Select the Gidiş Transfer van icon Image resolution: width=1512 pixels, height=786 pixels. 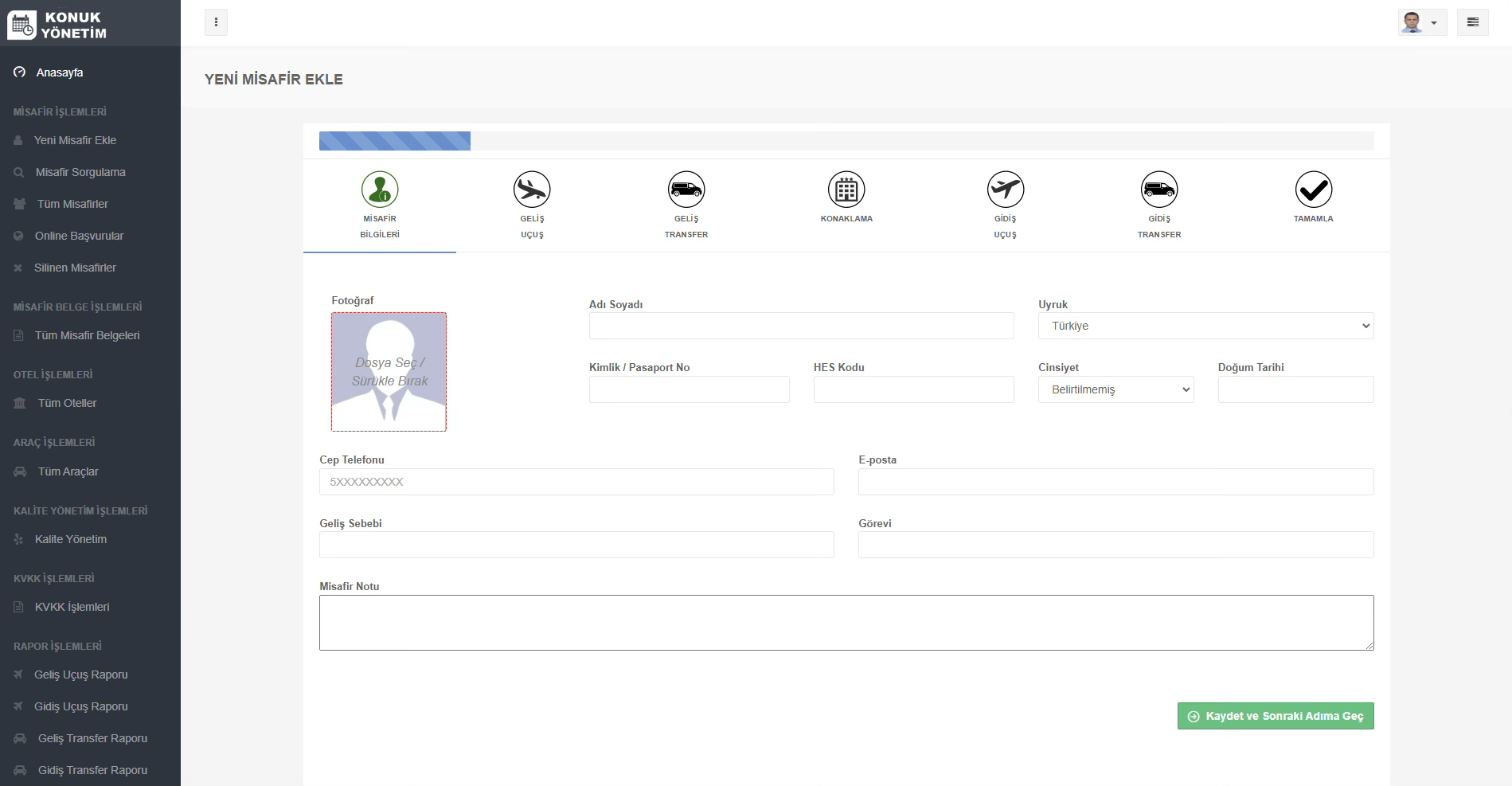click(1159, 190)
